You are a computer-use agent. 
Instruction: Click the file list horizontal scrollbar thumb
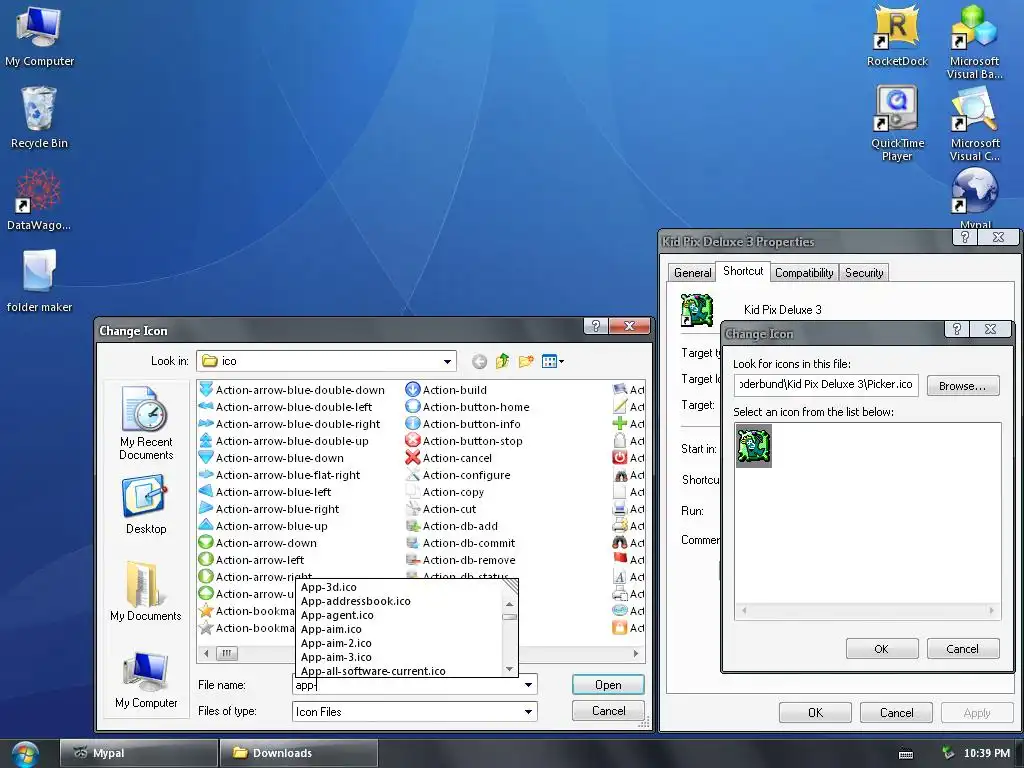click(227, 653)
